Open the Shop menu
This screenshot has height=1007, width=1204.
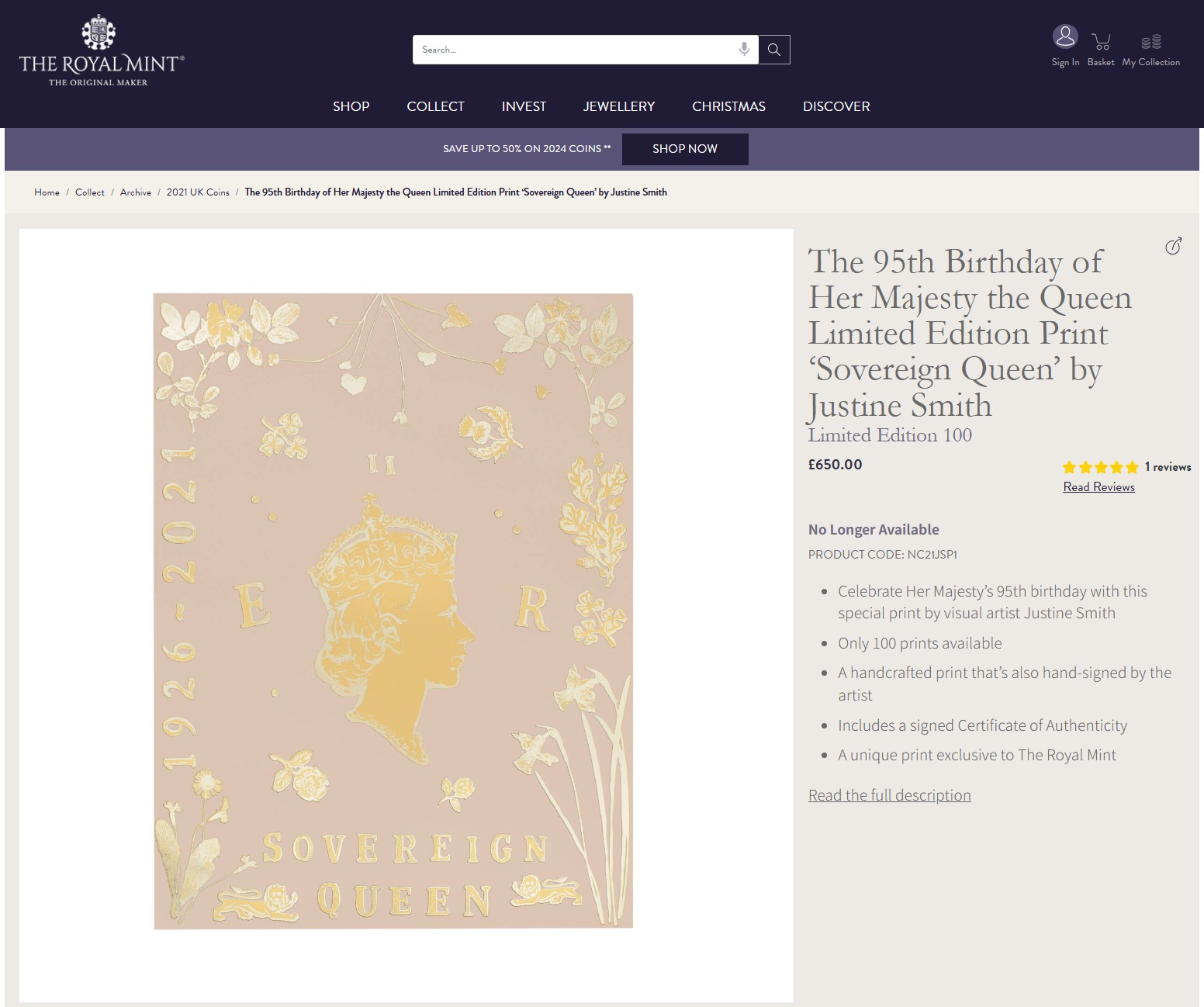click(351, 106)
